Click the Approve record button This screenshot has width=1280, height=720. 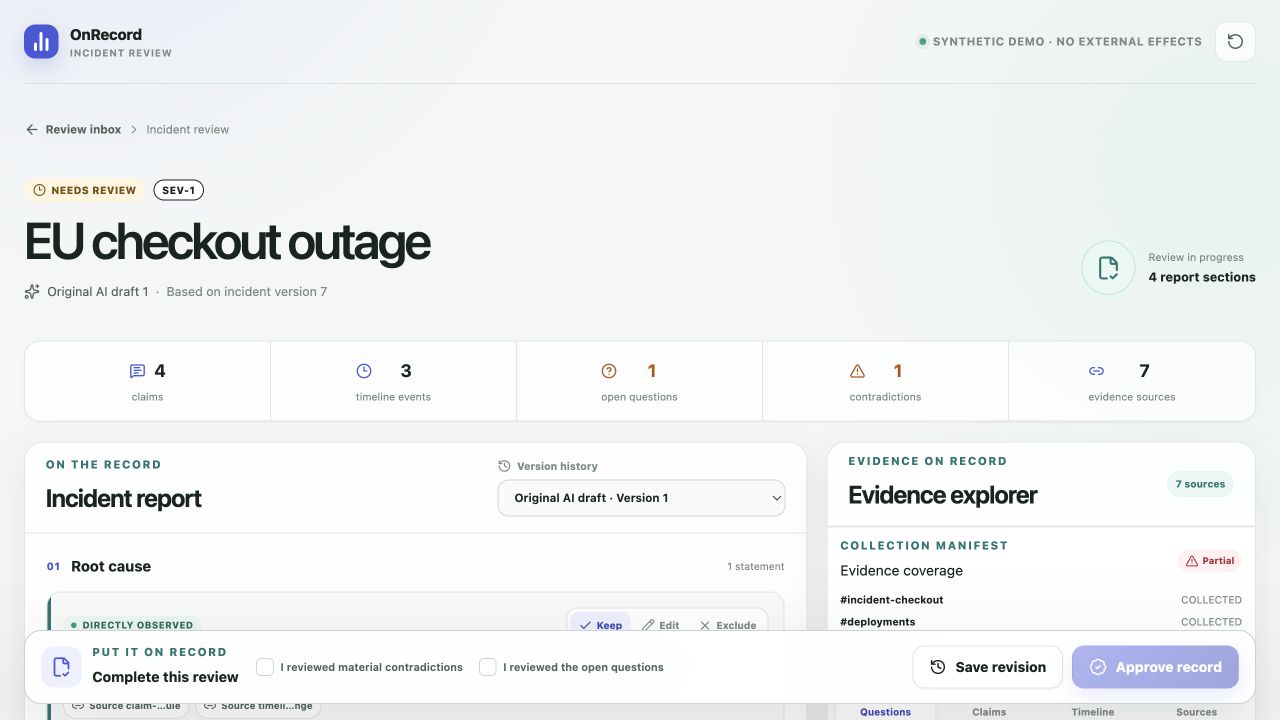(x=1155, y=667)
